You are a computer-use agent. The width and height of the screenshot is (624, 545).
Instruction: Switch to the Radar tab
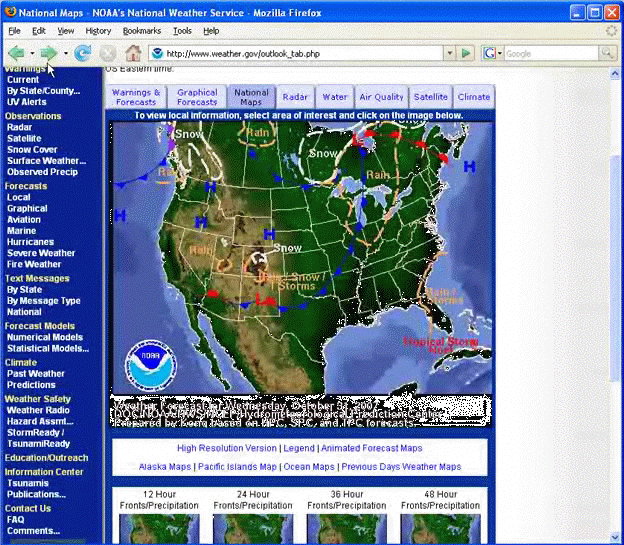[x=295, y=97]
